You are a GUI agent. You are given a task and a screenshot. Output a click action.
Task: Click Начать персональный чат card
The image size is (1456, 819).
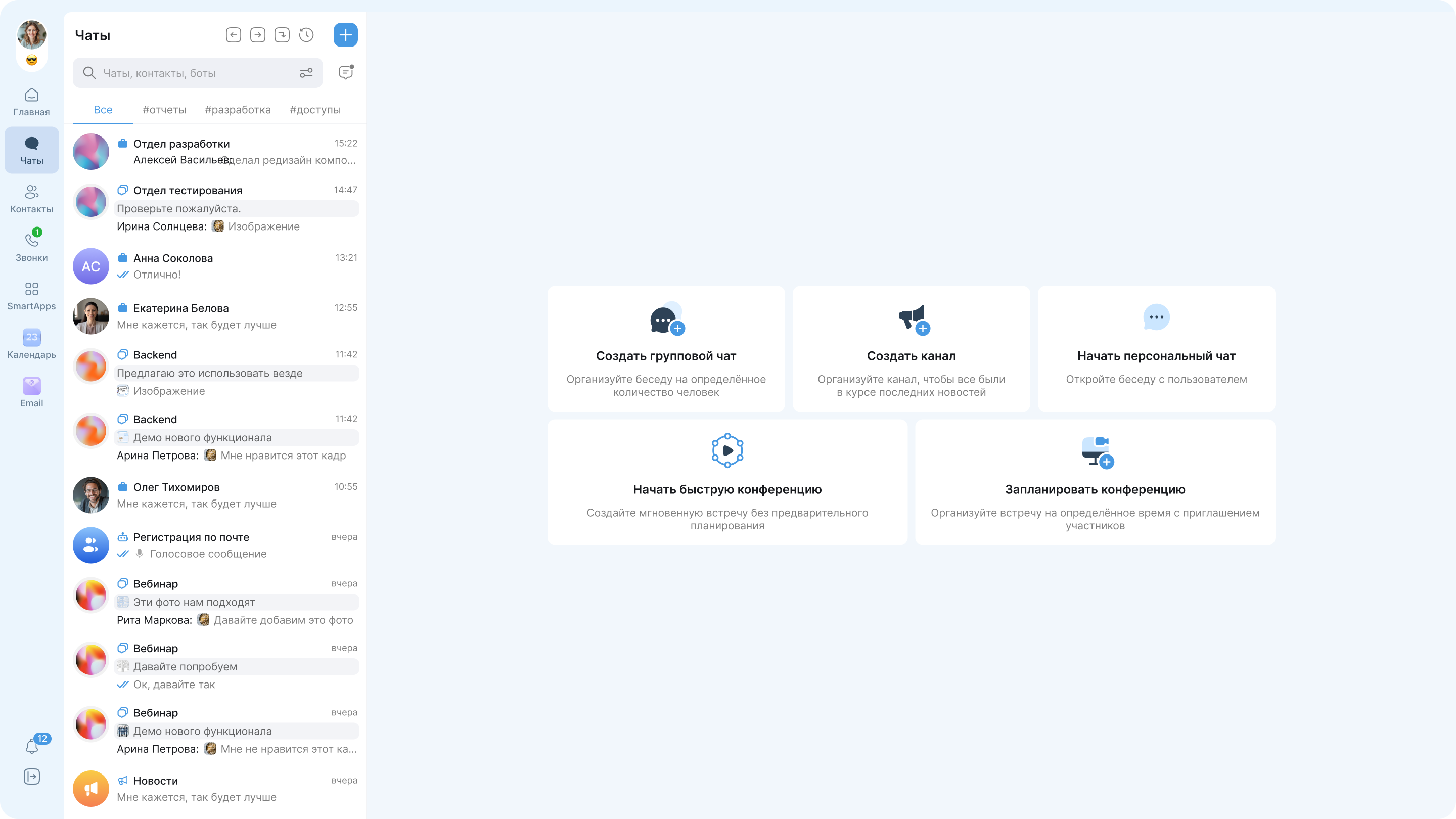point(1156,349)
